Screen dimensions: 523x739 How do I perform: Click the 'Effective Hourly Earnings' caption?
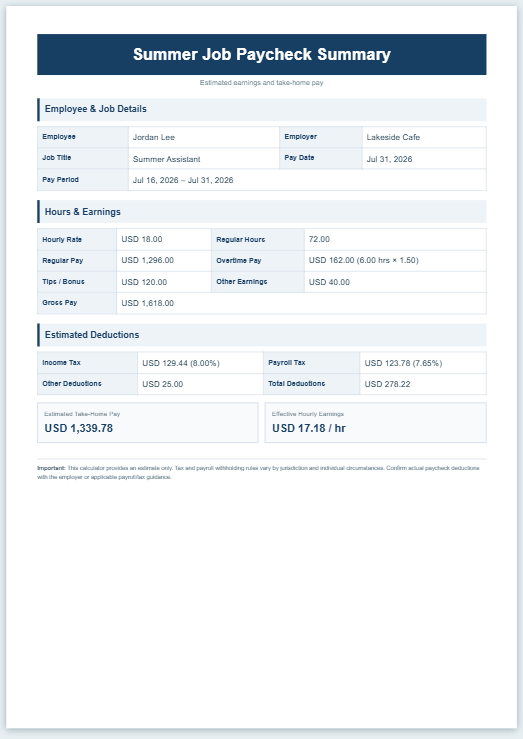(x=308, y=414)
